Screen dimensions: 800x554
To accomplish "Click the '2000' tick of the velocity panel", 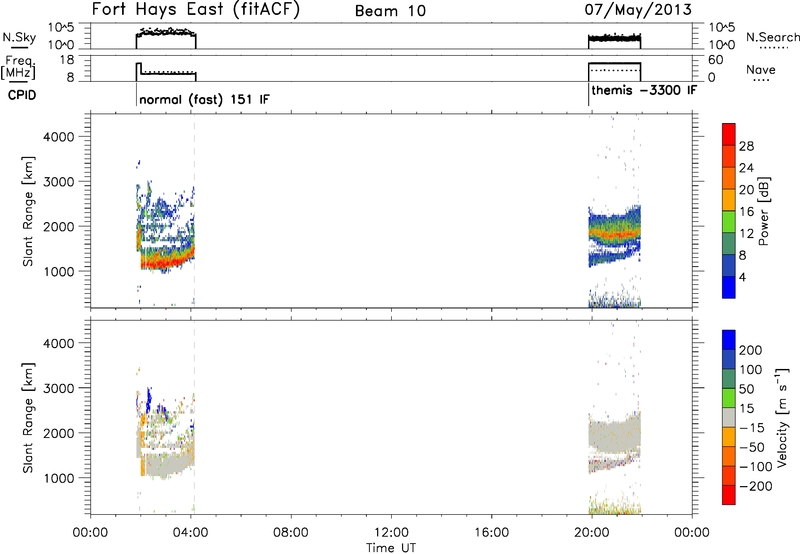I will pos(59,433).
